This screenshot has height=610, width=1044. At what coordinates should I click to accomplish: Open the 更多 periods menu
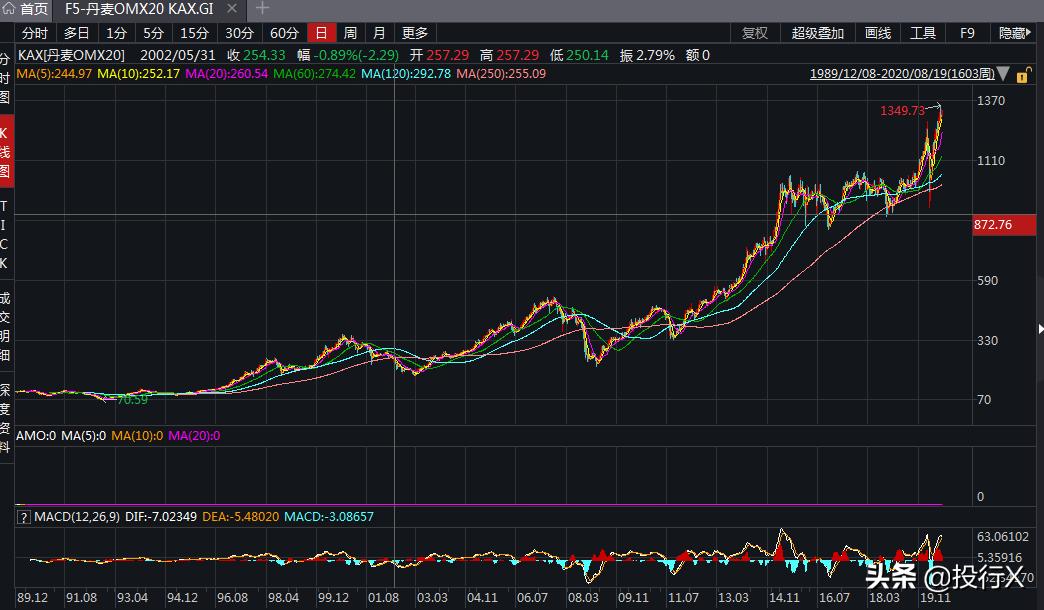[414, 33]
